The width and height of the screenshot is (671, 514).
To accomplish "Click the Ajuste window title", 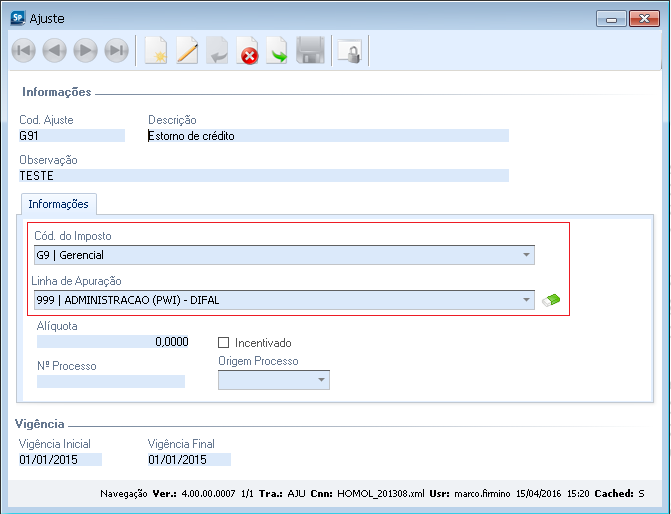I will point(47,18).
